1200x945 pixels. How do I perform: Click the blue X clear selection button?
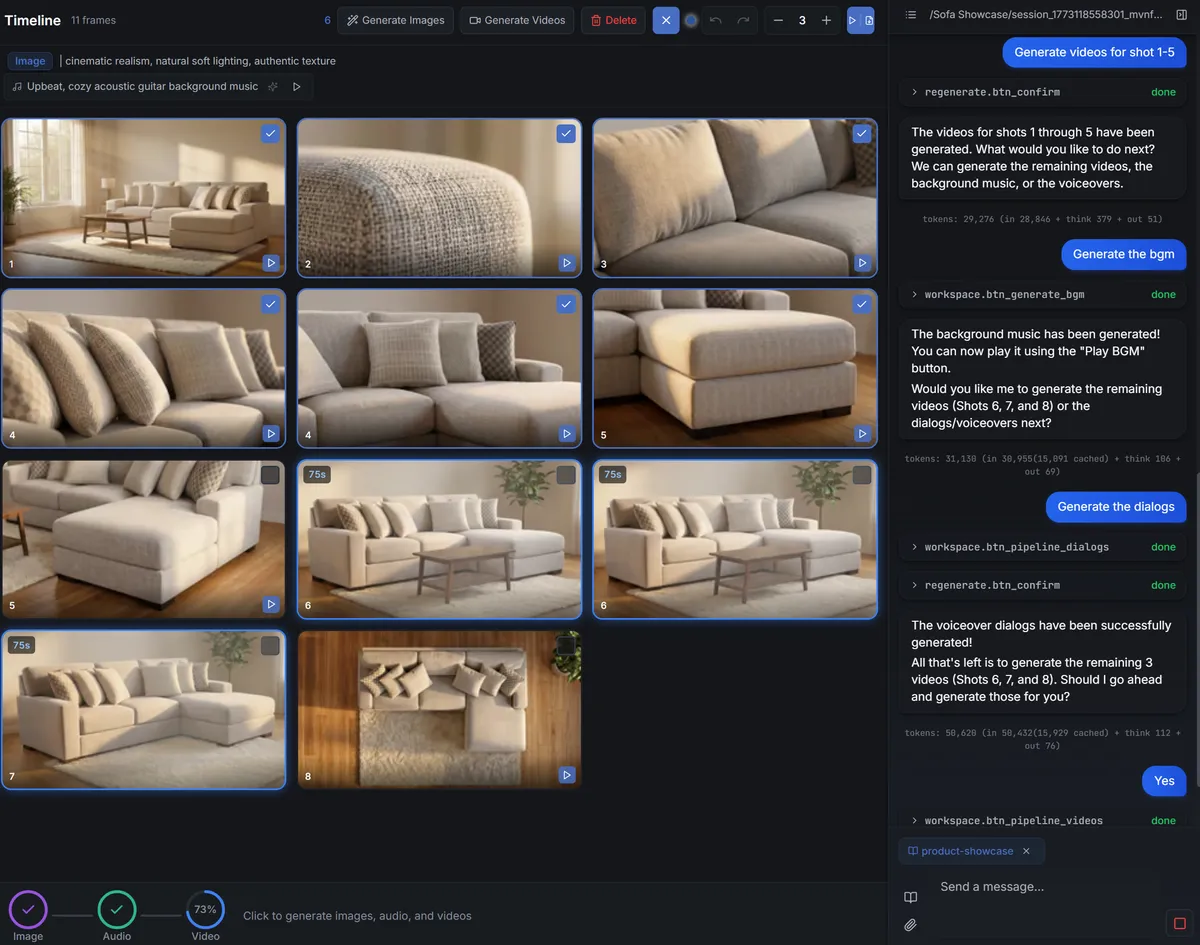666,20
